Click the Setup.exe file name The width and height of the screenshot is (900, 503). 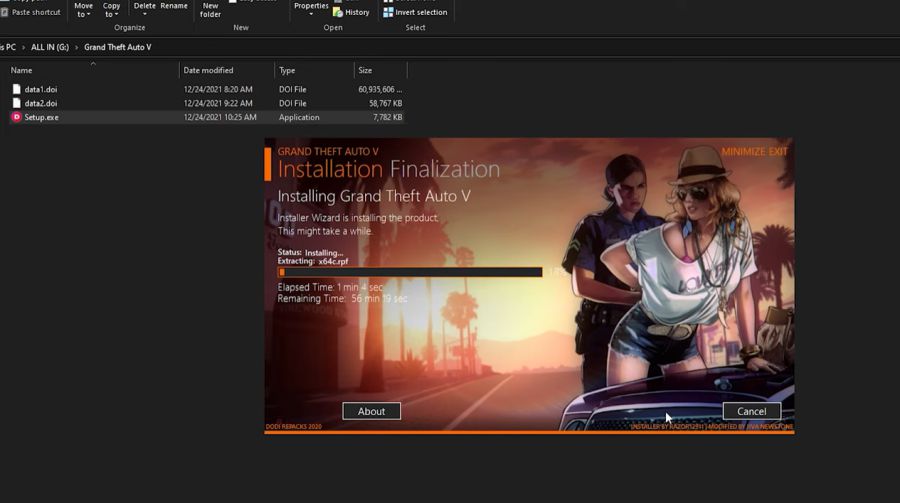click(41, 117)
